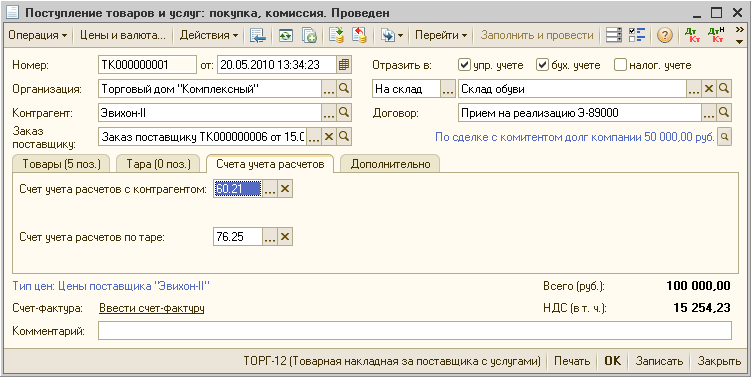This screenshot has height=377, width=751.
Task: Open selection ellipsis for Склад обуви field
Action: coord(694,89)
